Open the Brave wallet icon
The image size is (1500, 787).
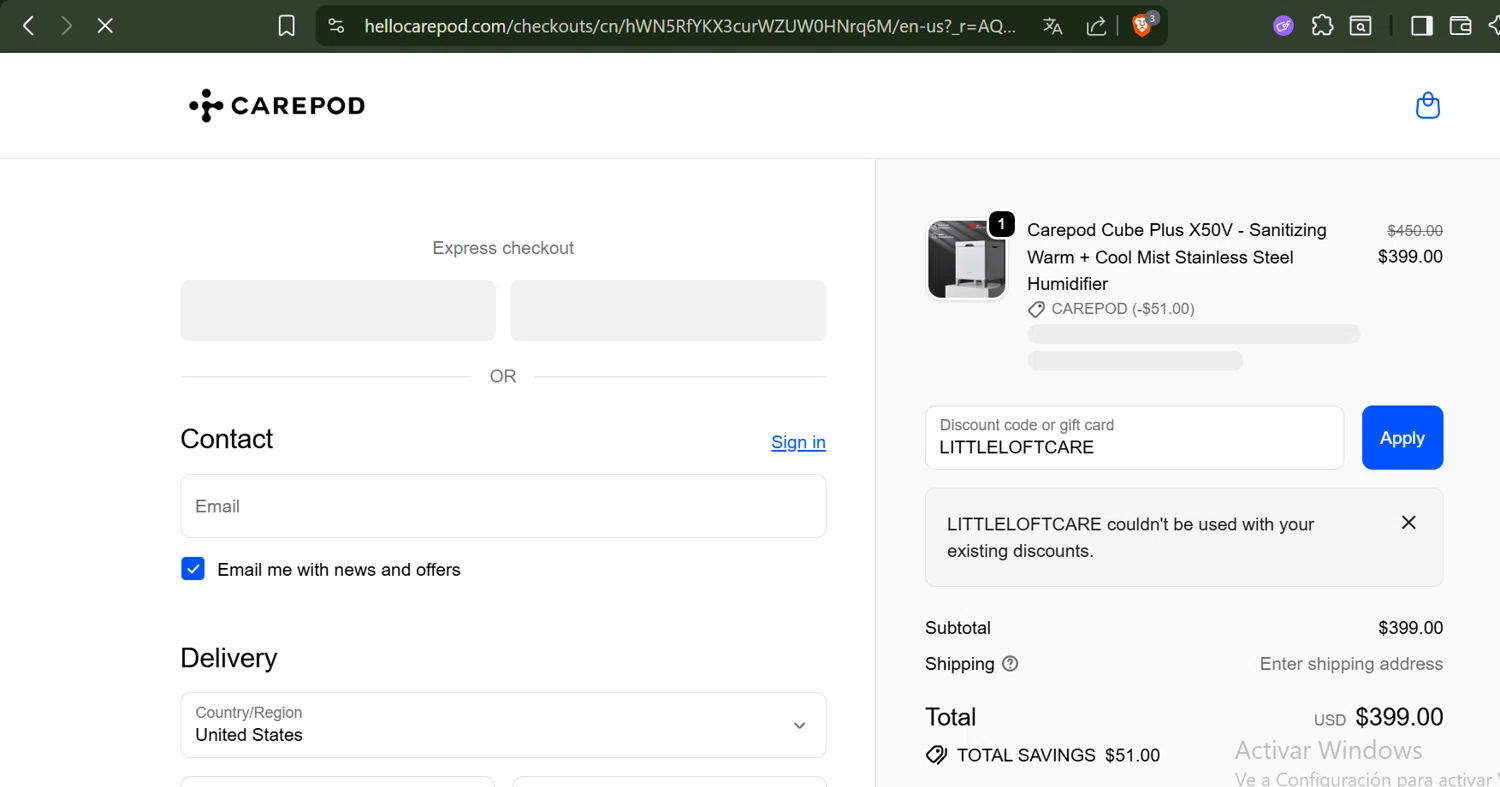(x=1461, y=26)
